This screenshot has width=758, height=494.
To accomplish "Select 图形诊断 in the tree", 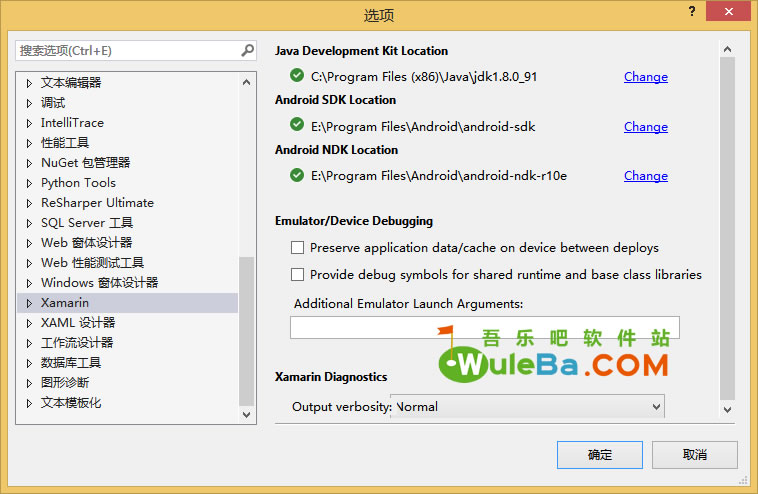I will pyautogui.click(x=65, y=383).
